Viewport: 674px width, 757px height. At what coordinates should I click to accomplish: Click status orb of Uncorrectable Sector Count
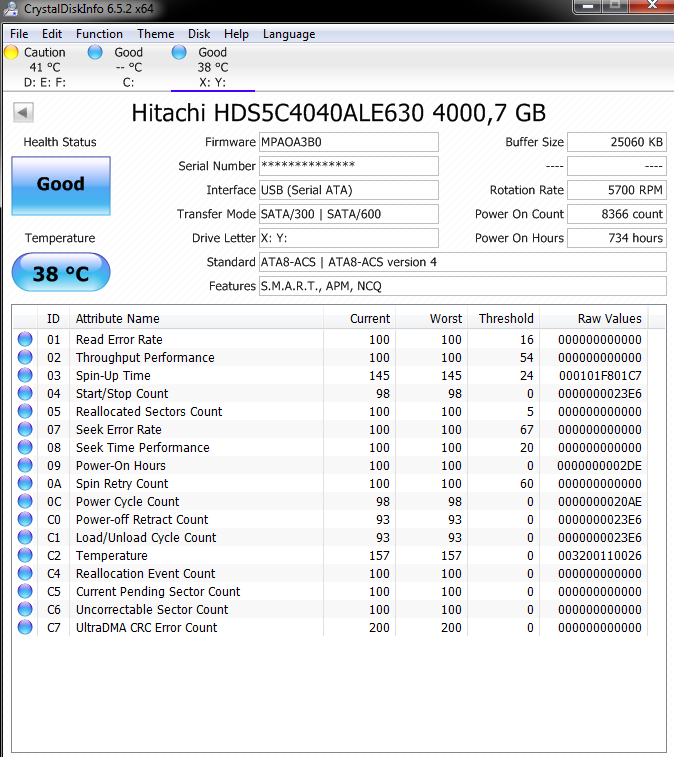pos(25,609)
